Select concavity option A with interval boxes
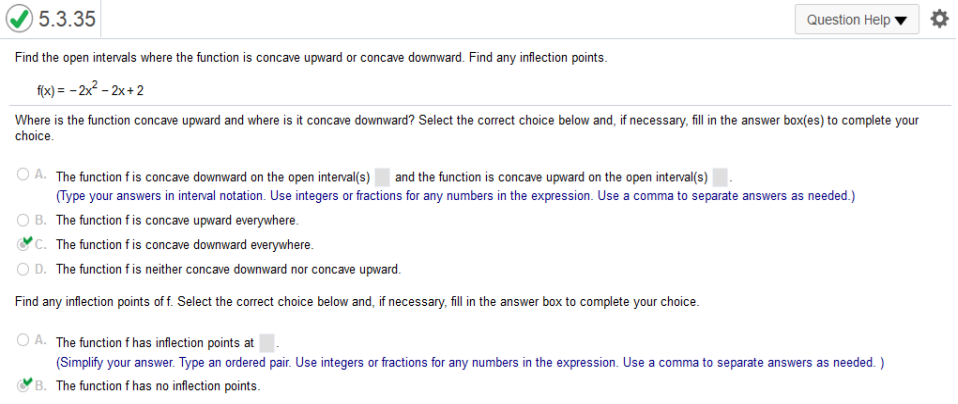Screen dimensions: 958x404 (x=23, y=175)
